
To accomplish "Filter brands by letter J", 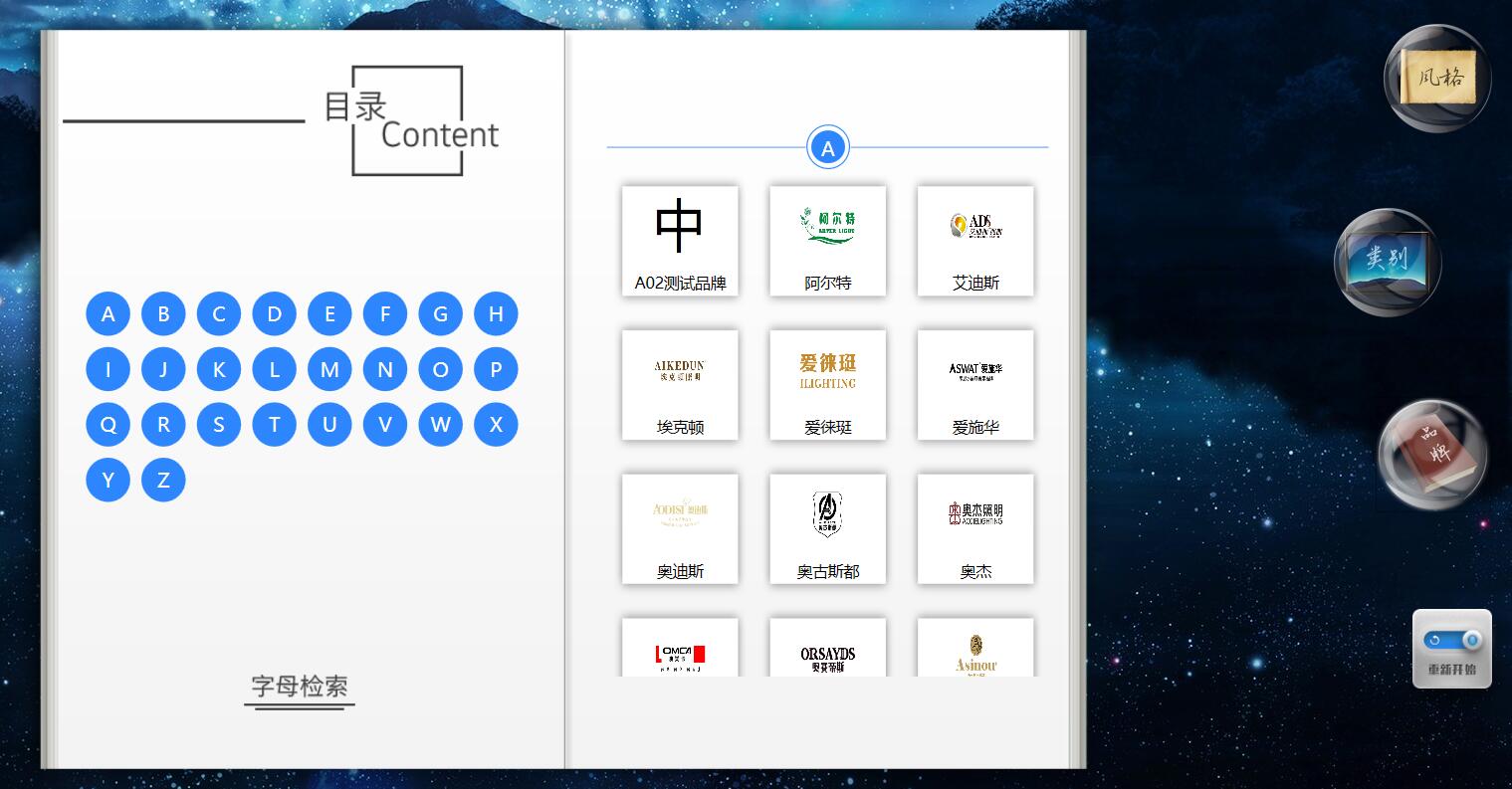I will point(163,370).
